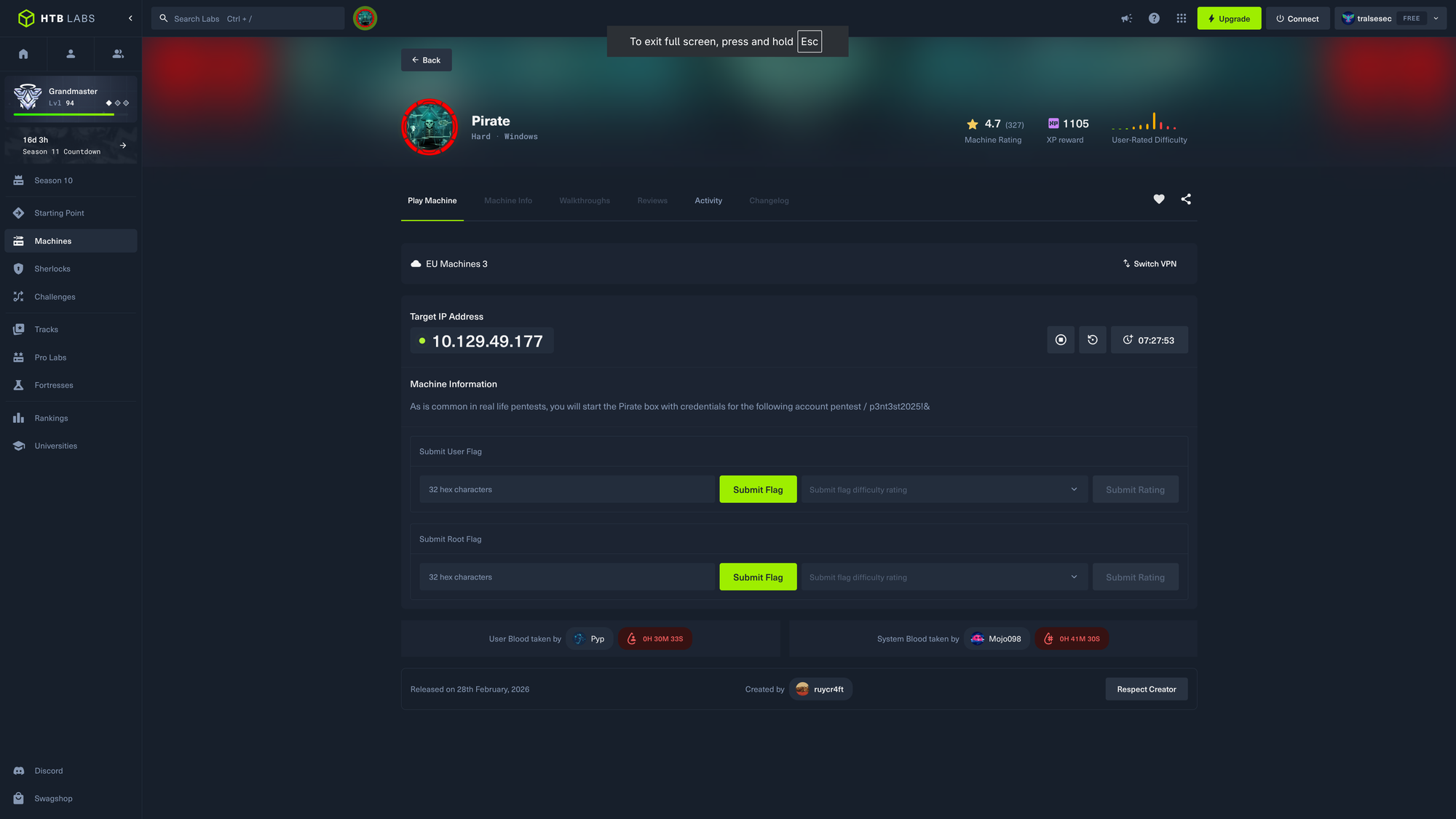Focus the Search Labs field
This screenshot has height=819, width=1456.
248,18
